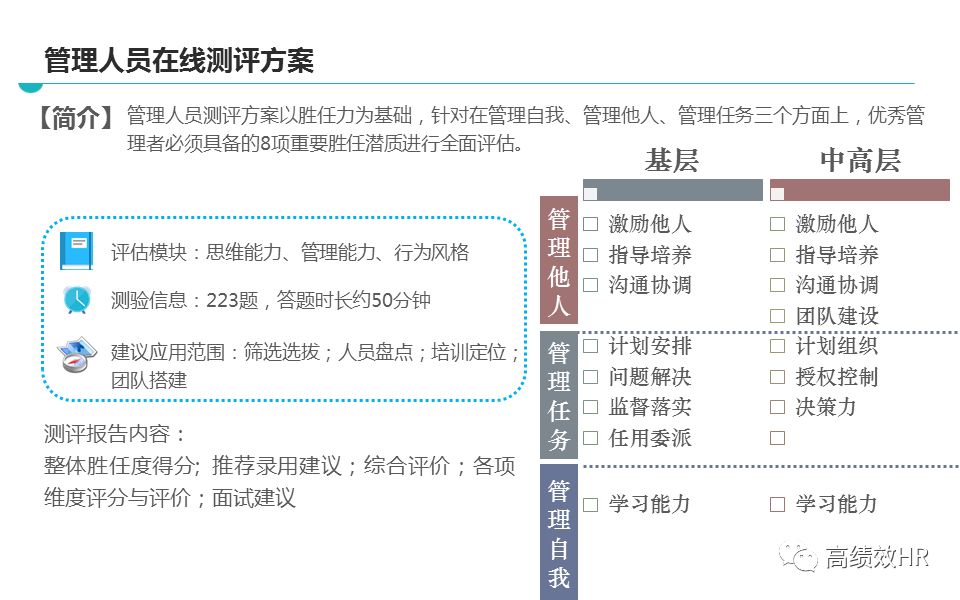960x600 pixels.
Task: Tick the 基层 沟通协调 checkbox
Action: [590, 285]
